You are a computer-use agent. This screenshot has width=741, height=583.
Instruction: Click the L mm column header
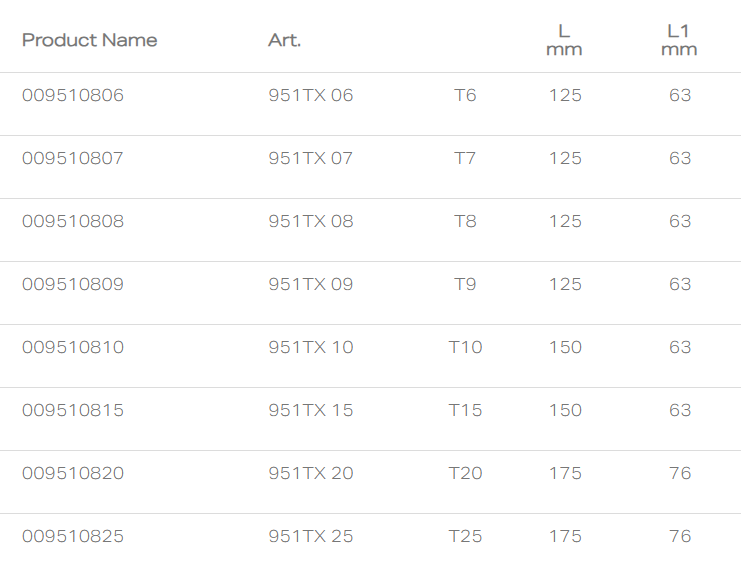click(x=564, y=40)
